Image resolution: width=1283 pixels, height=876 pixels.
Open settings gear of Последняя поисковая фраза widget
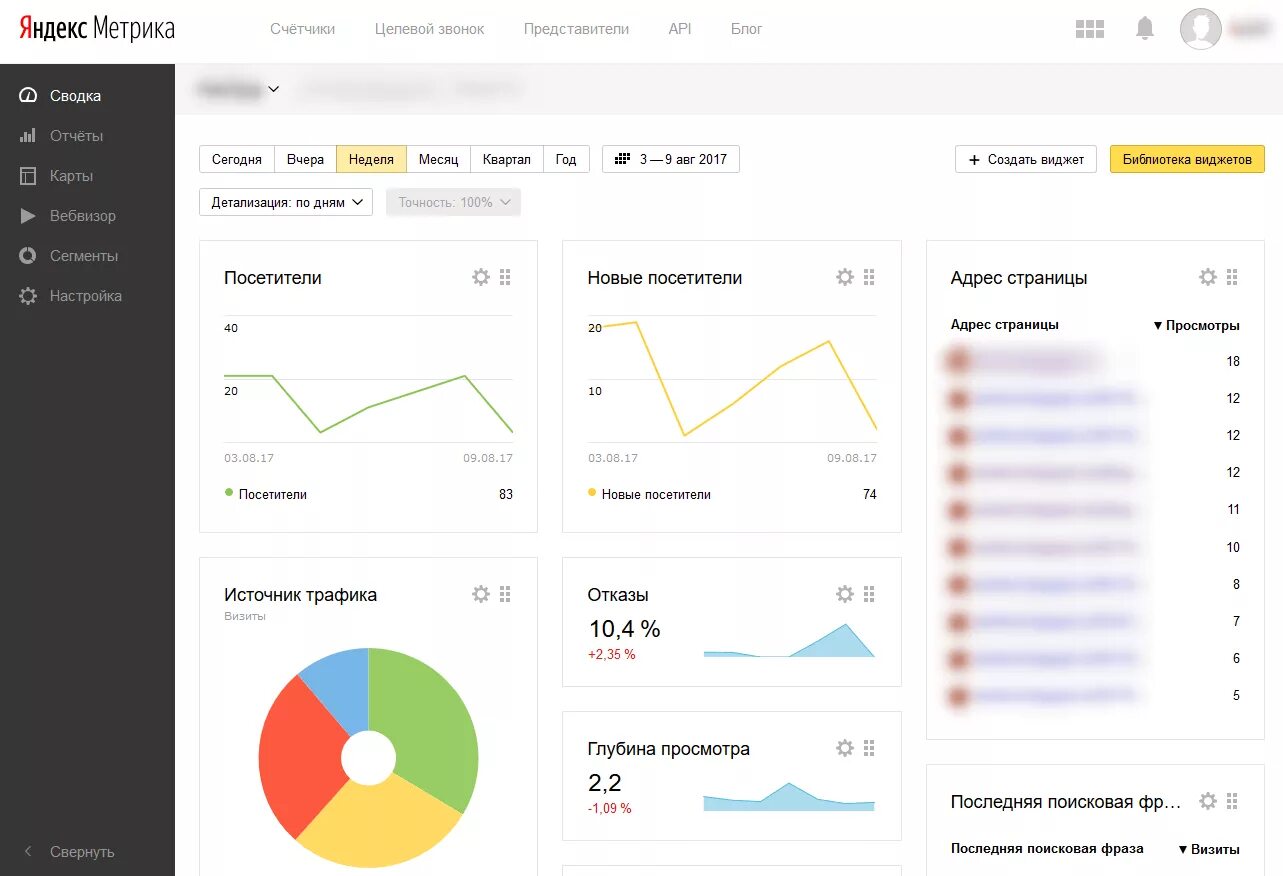click(1208, 801)
